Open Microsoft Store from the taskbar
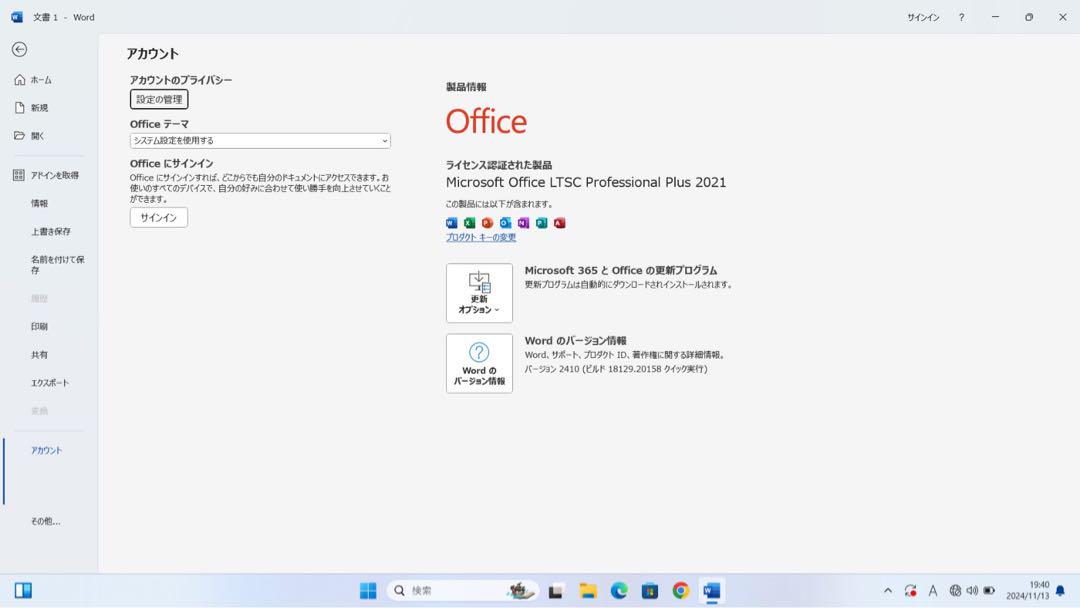The height and width of the screenshot is (608, 1080). 650,591
